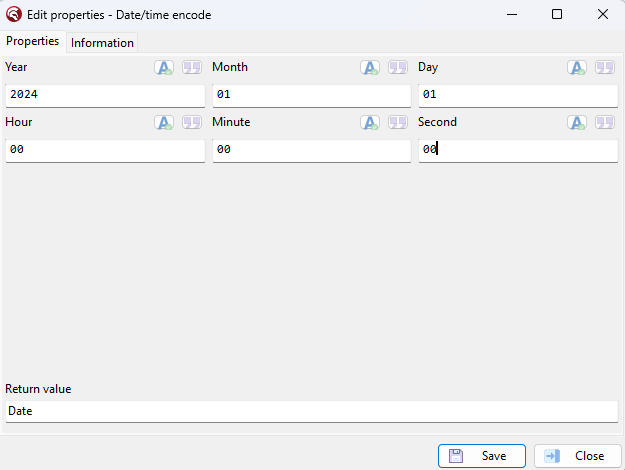The width and height of the screenshot is (625, 470).
Task: Click the quote icon next to Day
Action: (x=605, y=67)
